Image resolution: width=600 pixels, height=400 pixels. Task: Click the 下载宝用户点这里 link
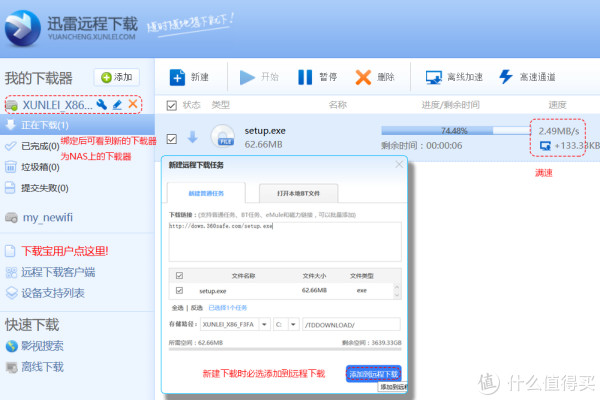pos(65,251)
